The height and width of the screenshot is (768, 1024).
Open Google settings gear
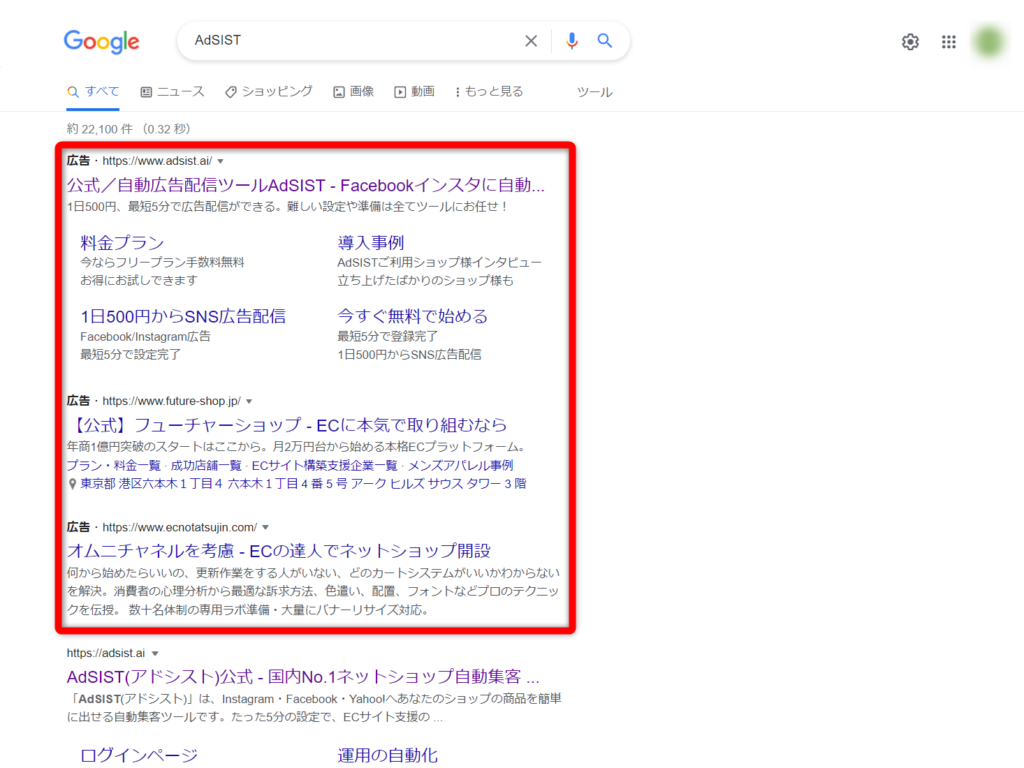pos(910,42)
